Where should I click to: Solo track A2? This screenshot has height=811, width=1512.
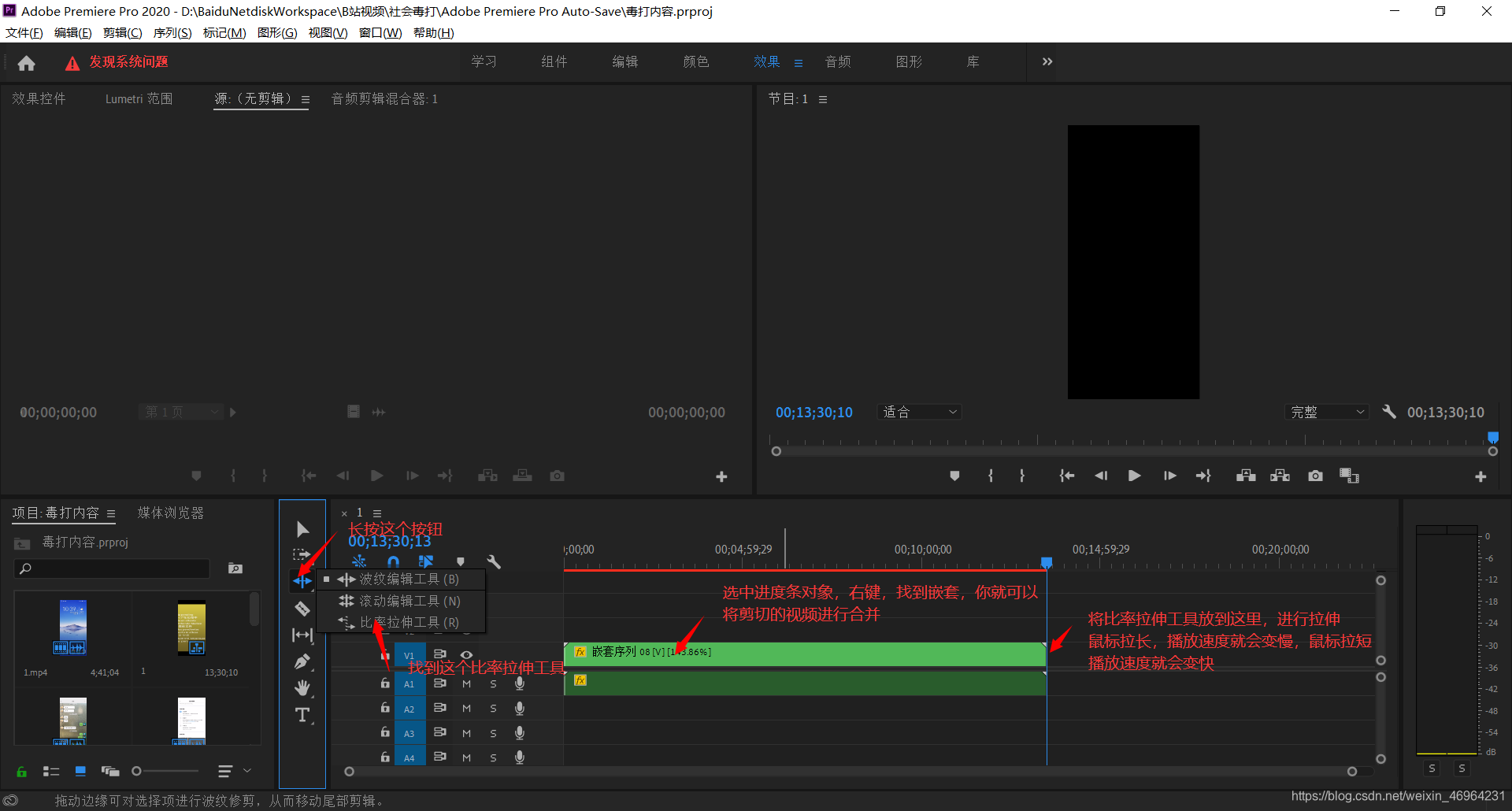point(494,709)
